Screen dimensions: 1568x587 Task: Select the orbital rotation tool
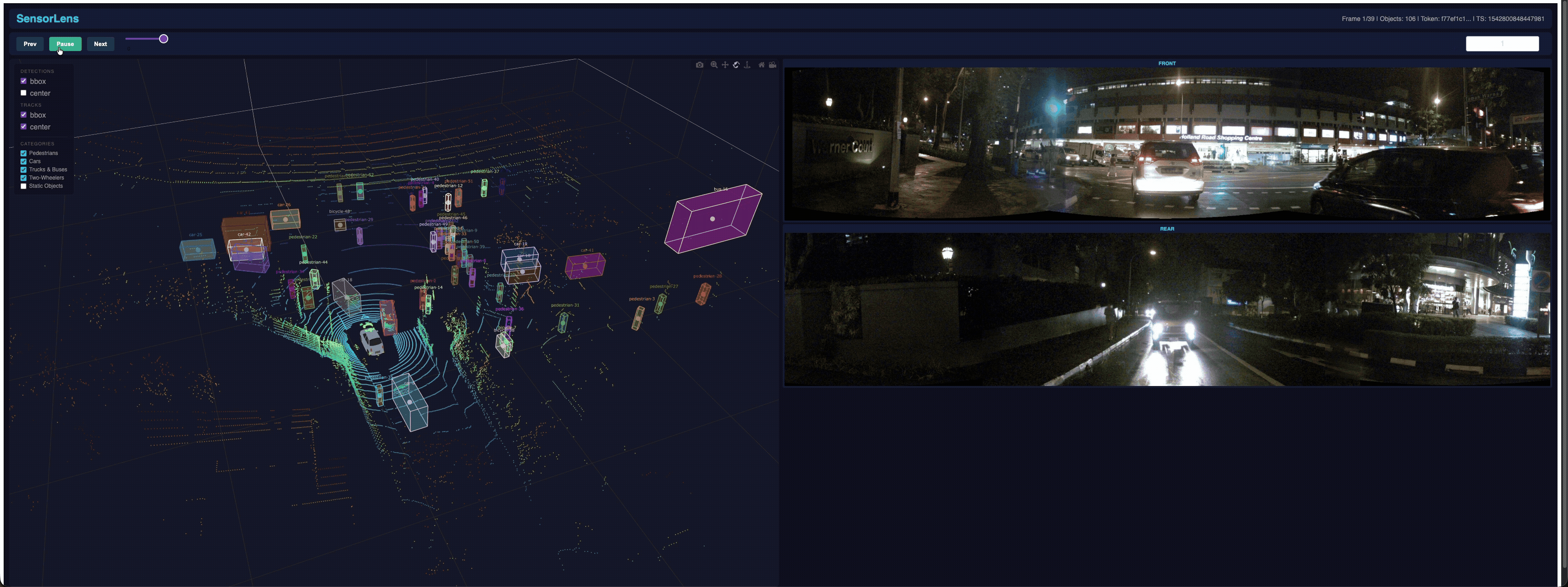[x=736, y=65]
